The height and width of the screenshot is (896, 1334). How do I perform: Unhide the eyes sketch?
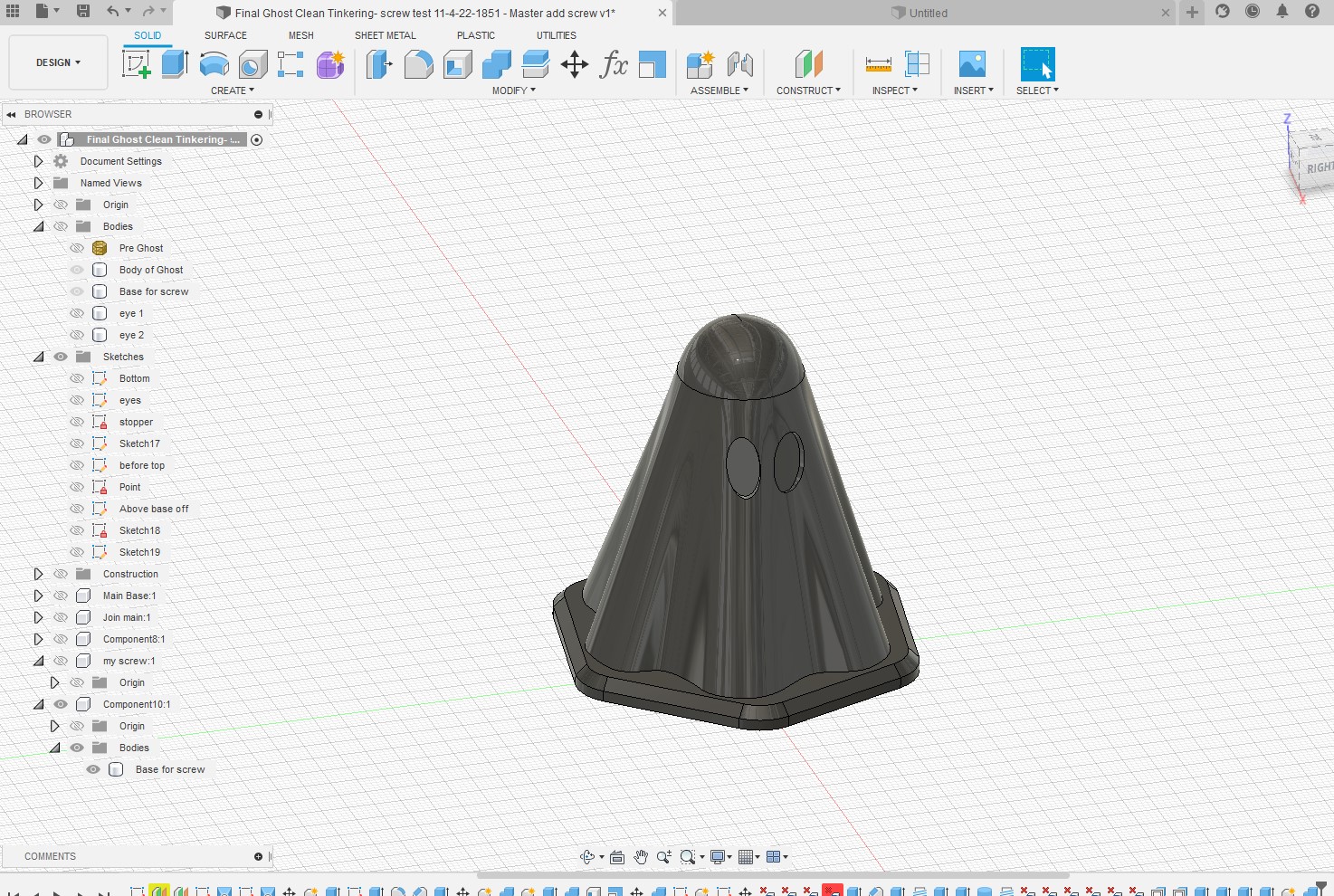tap(76, 399)
